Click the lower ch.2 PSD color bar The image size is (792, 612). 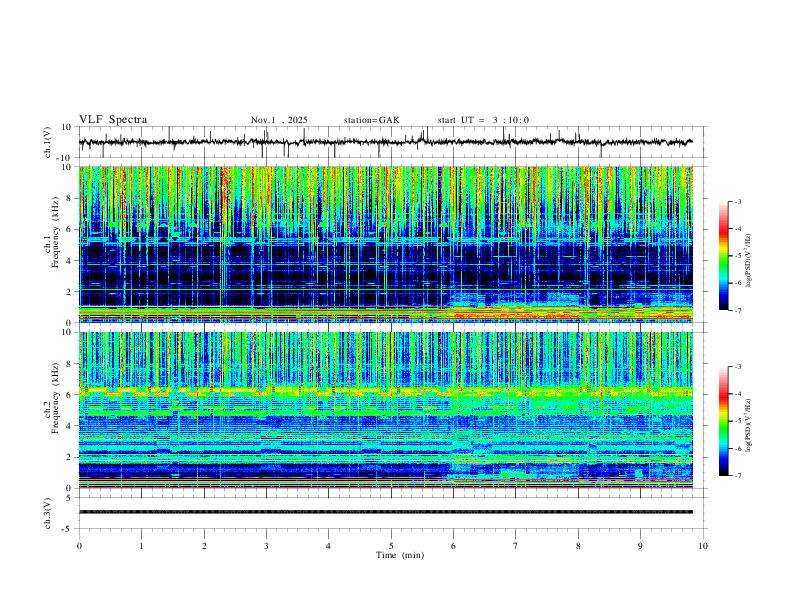click(723, 421)
